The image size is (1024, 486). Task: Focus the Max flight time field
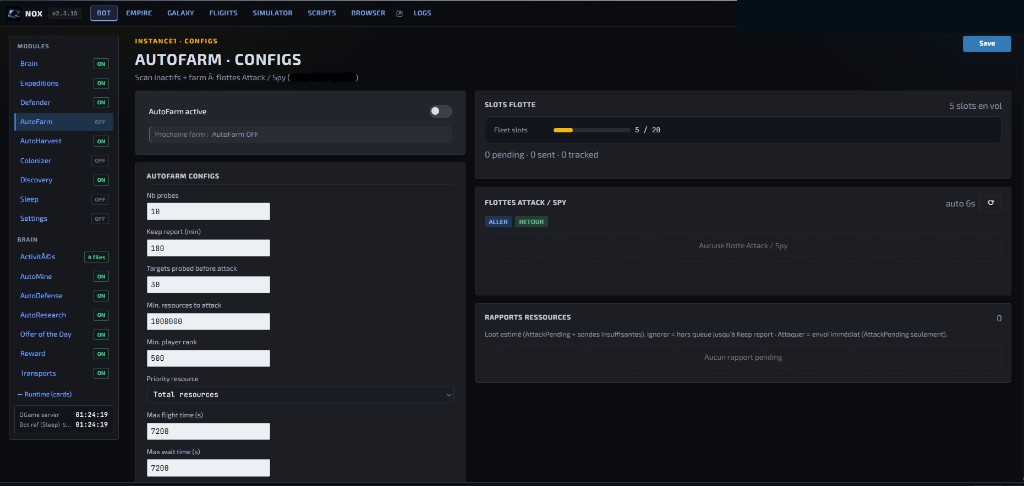tap(208, 431)
